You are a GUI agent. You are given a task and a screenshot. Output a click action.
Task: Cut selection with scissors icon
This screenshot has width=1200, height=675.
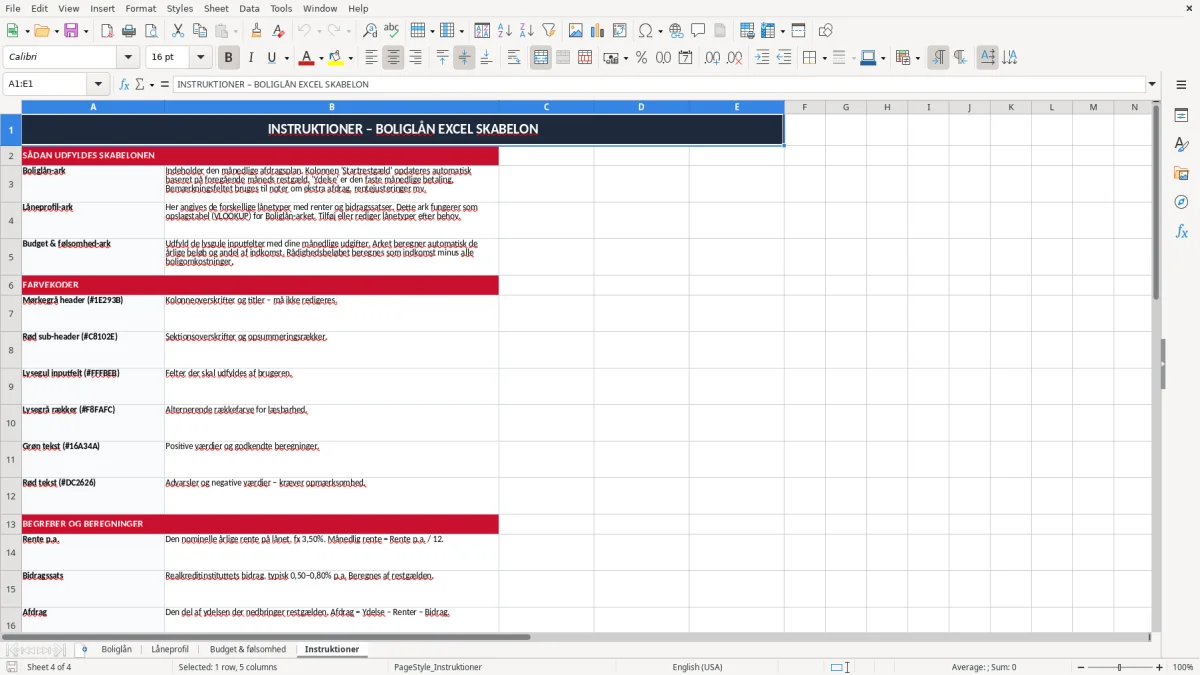pos(178,31)
